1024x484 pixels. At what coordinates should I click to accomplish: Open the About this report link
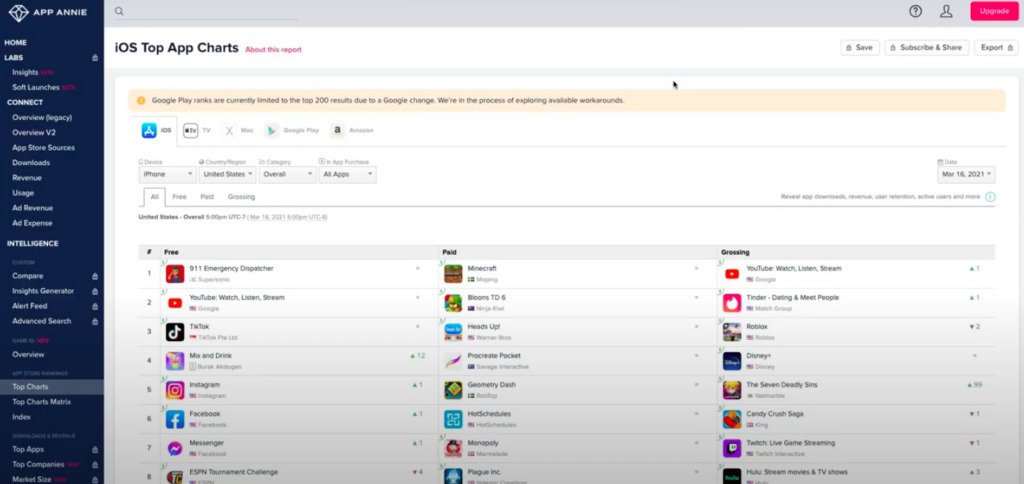tap(274, 50)
